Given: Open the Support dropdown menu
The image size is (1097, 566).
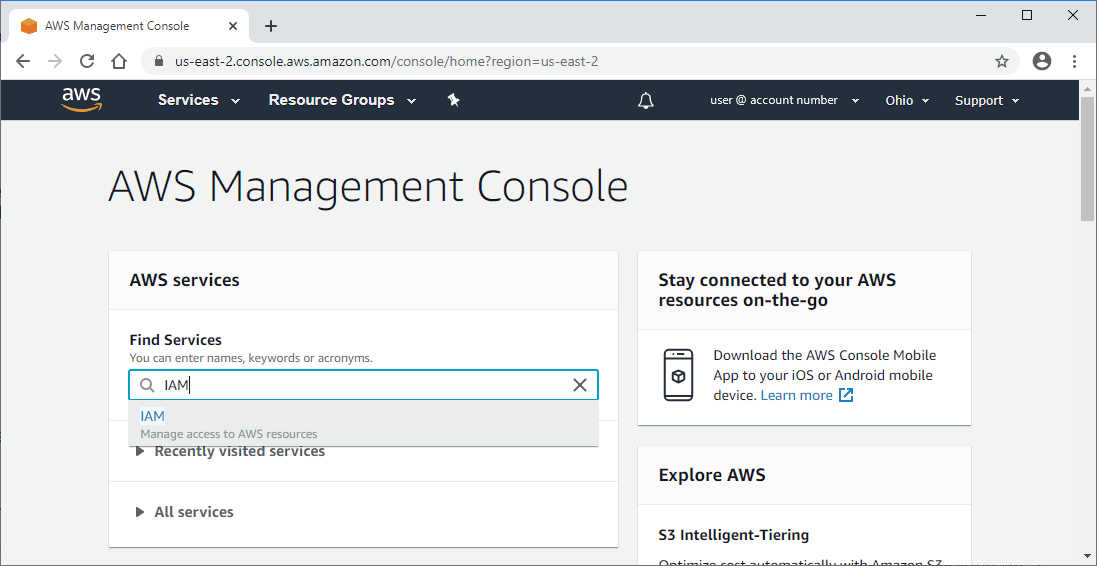Looking at the screenshot, I should [987, 100].
